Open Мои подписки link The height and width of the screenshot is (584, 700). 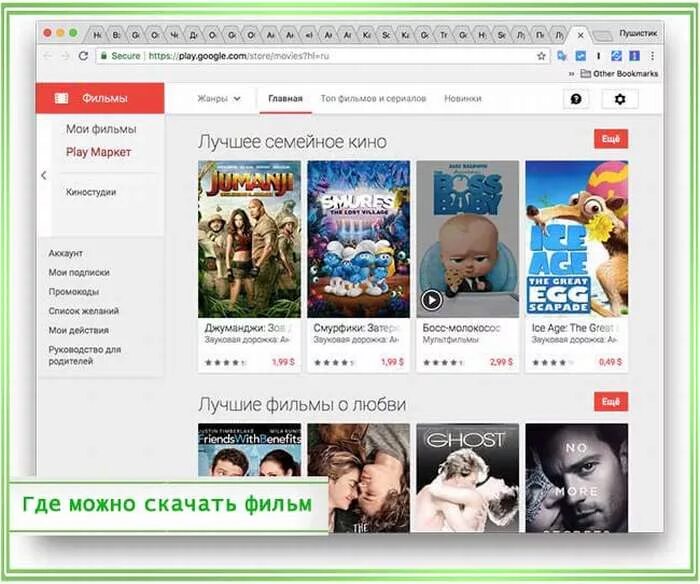point(79,272)
